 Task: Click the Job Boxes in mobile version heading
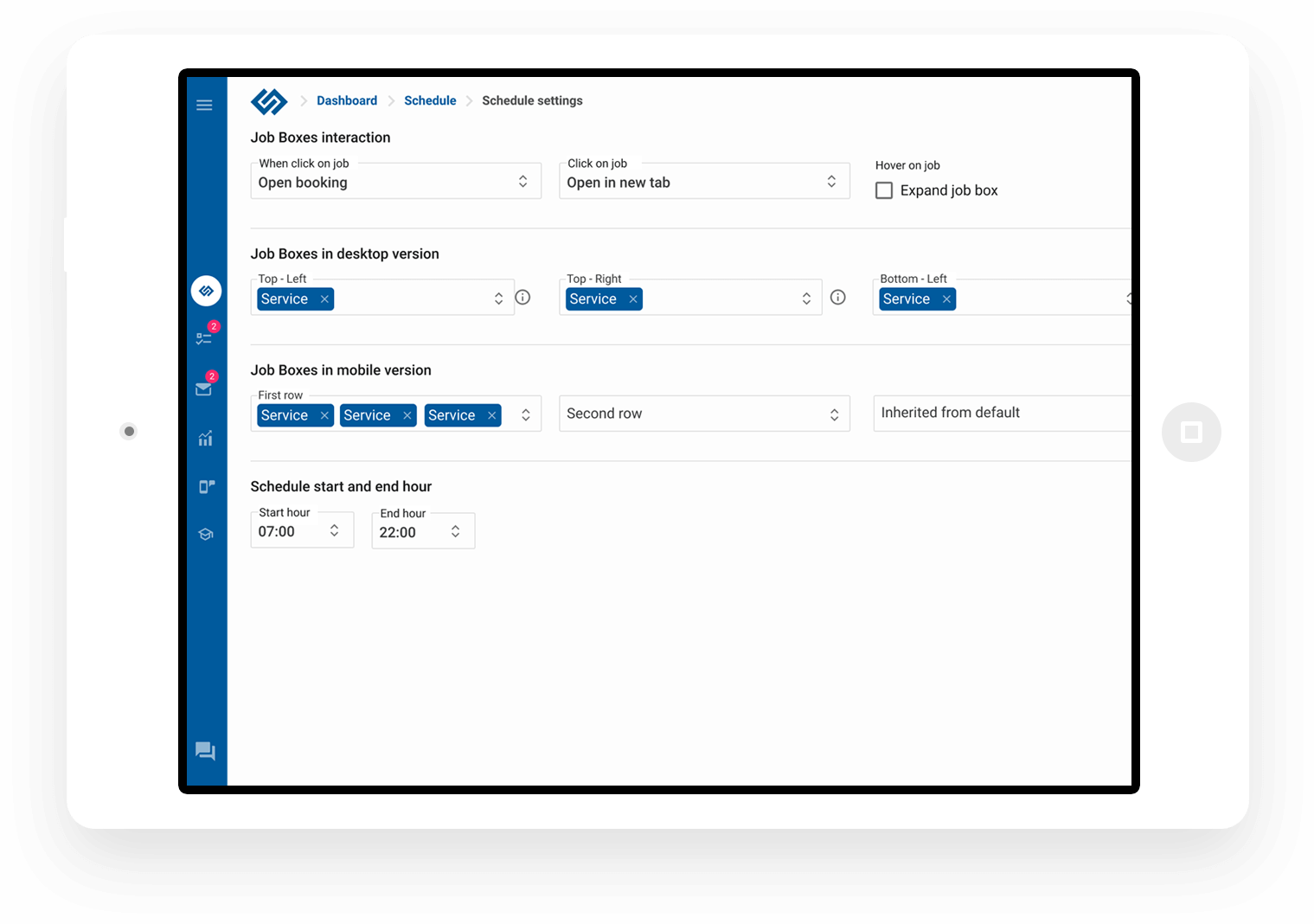(x=341, y=370)
